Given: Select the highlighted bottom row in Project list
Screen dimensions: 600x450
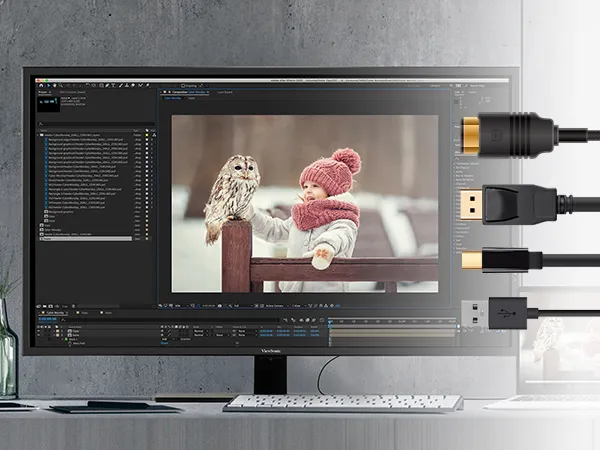Looking at the screenshot, I should point(85,239).
